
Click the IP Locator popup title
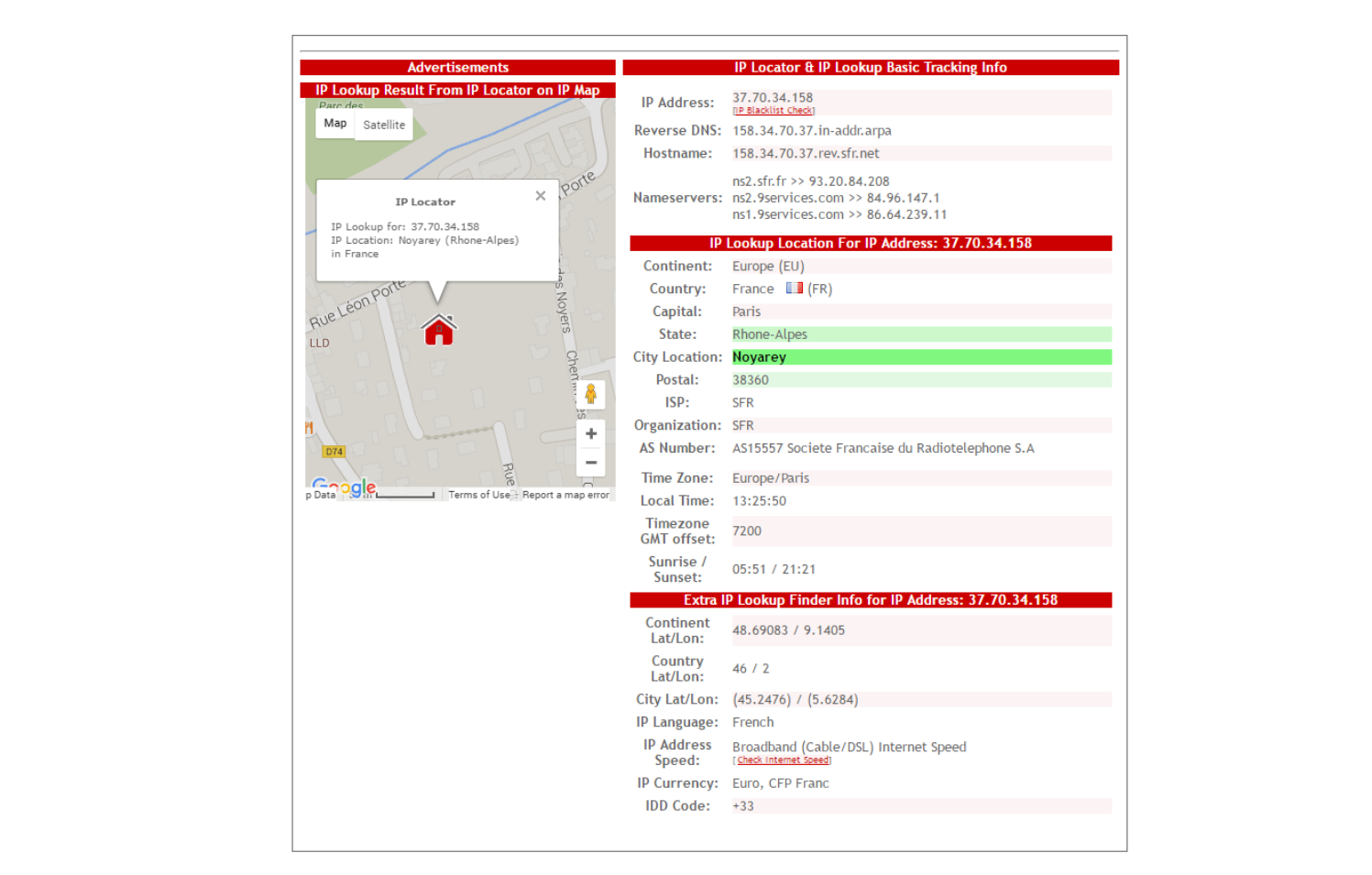pos(425,202)
